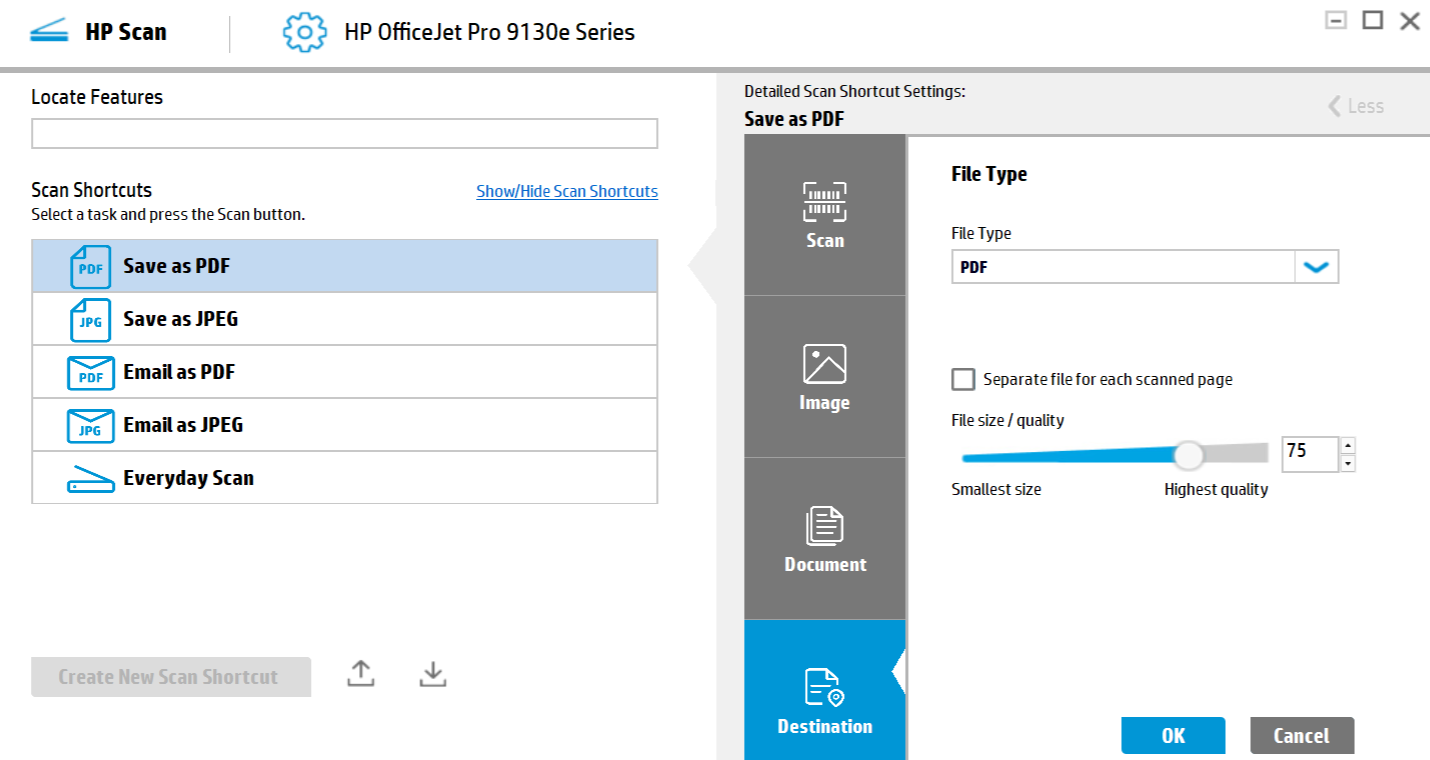
Task: Open Show/Hide Scan Shortcuts link
Action: 567,191
